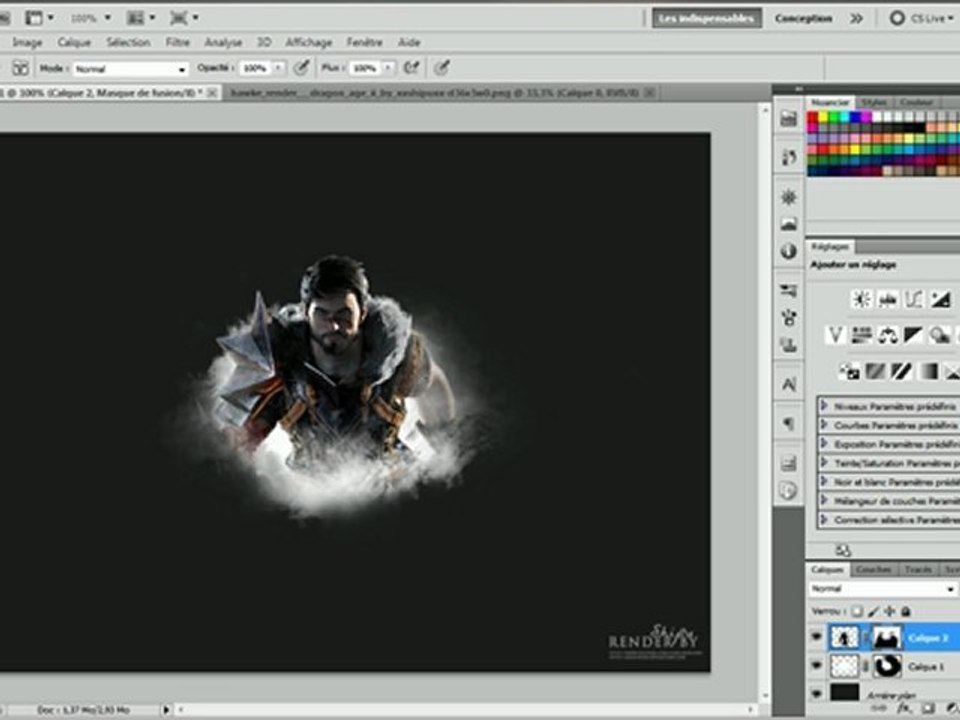Switch to the Couleur tab
The width and height of the screenshot is (960, 720).
pos(917,102)
